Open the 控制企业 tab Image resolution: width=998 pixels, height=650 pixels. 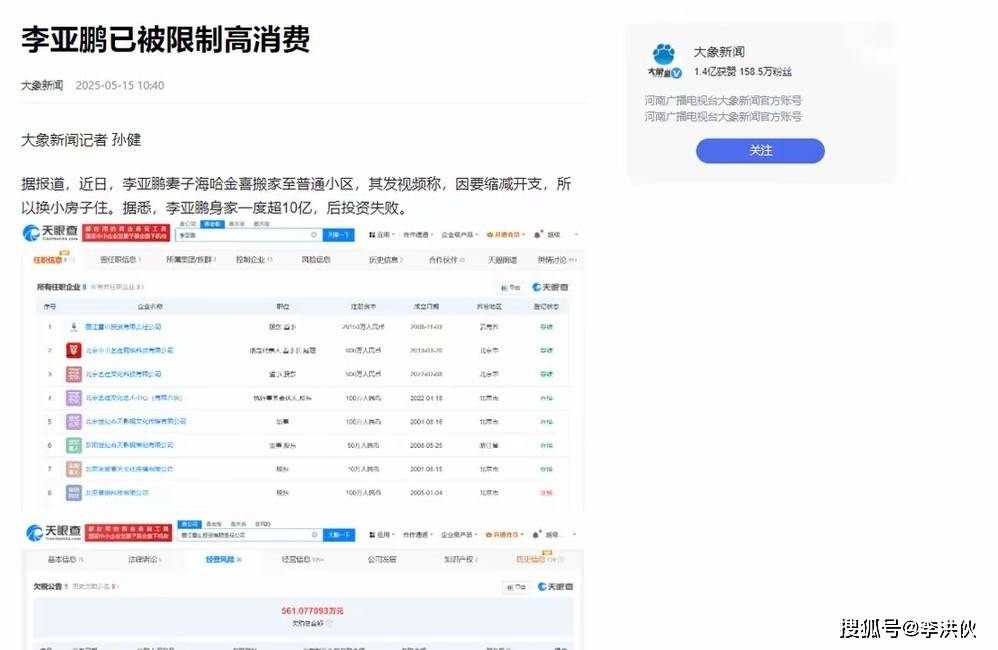[254, 260]
